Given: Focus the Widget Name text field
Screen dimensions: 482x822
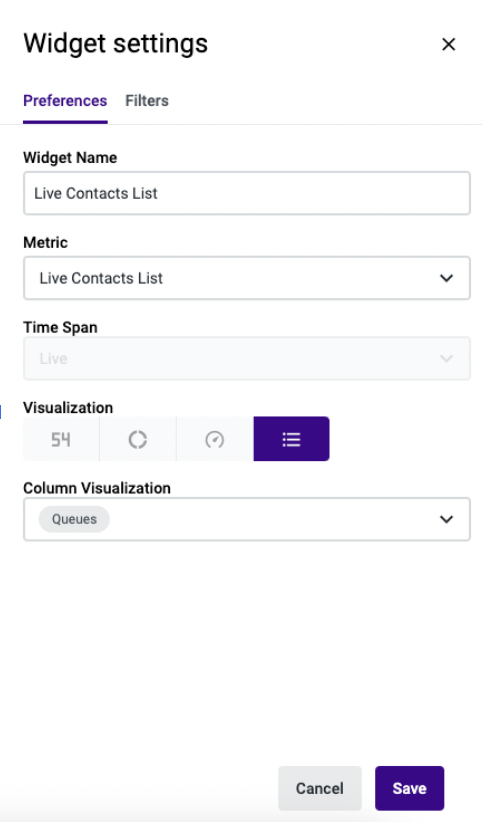Looking at the screenshot, I should pyautogui.click(x=247, y=193).
